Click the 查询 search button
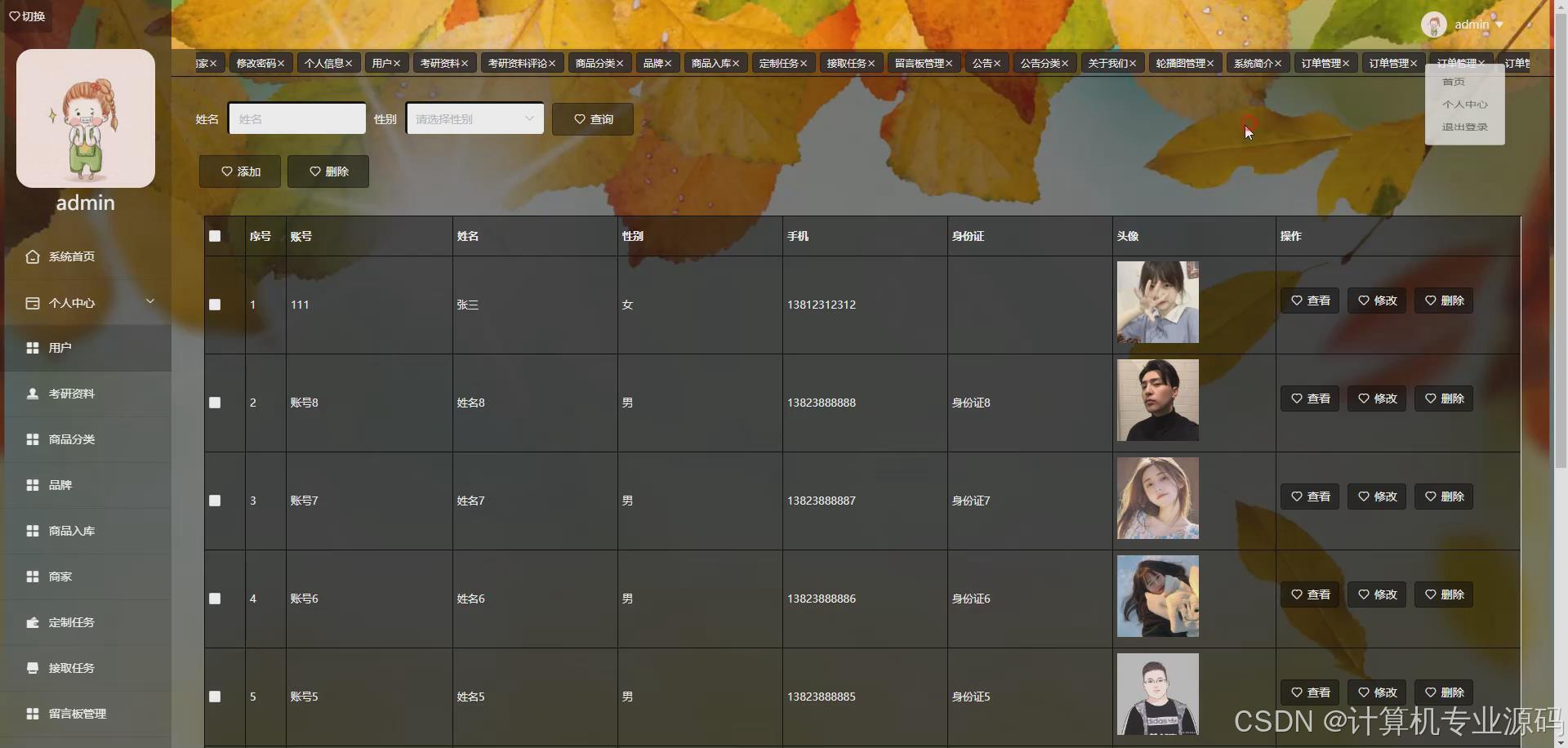Image resolution: width=1568 pixels, height=748 pixels. pos(593,119)
